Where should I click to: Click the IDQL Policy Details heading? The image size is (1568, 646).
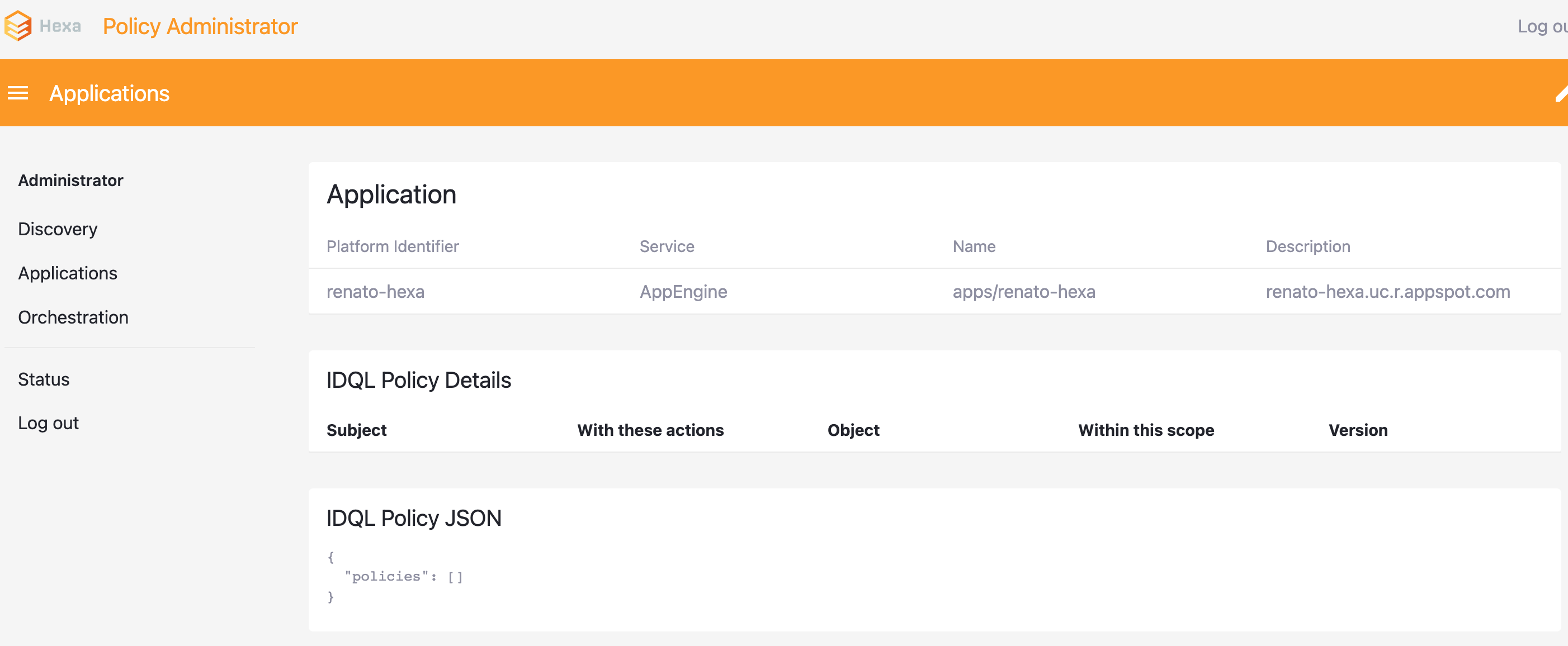[418, 379]
